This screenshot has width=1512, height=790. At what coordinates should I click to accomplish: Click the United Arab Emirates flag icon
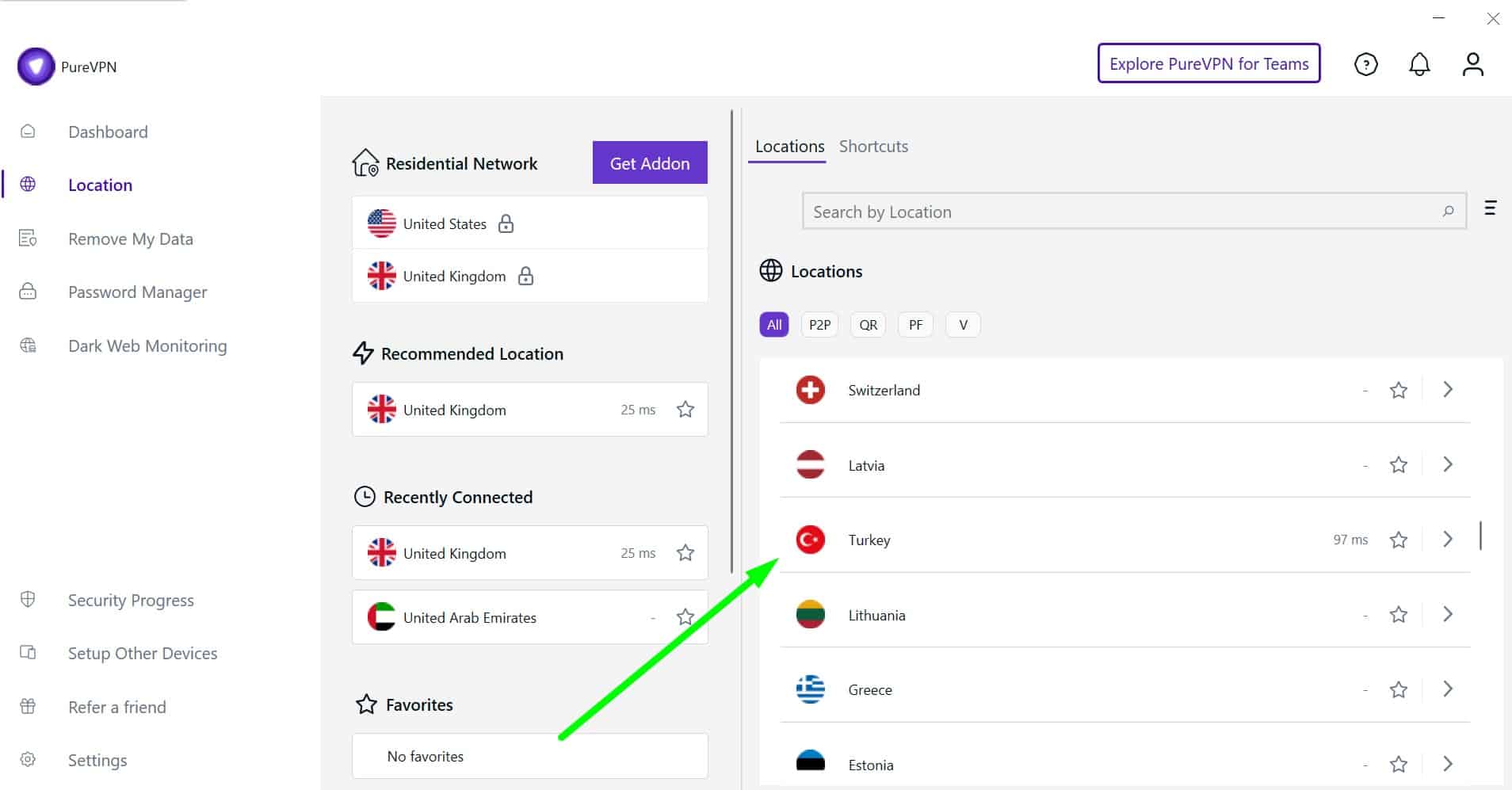click(x=381, y=617)
